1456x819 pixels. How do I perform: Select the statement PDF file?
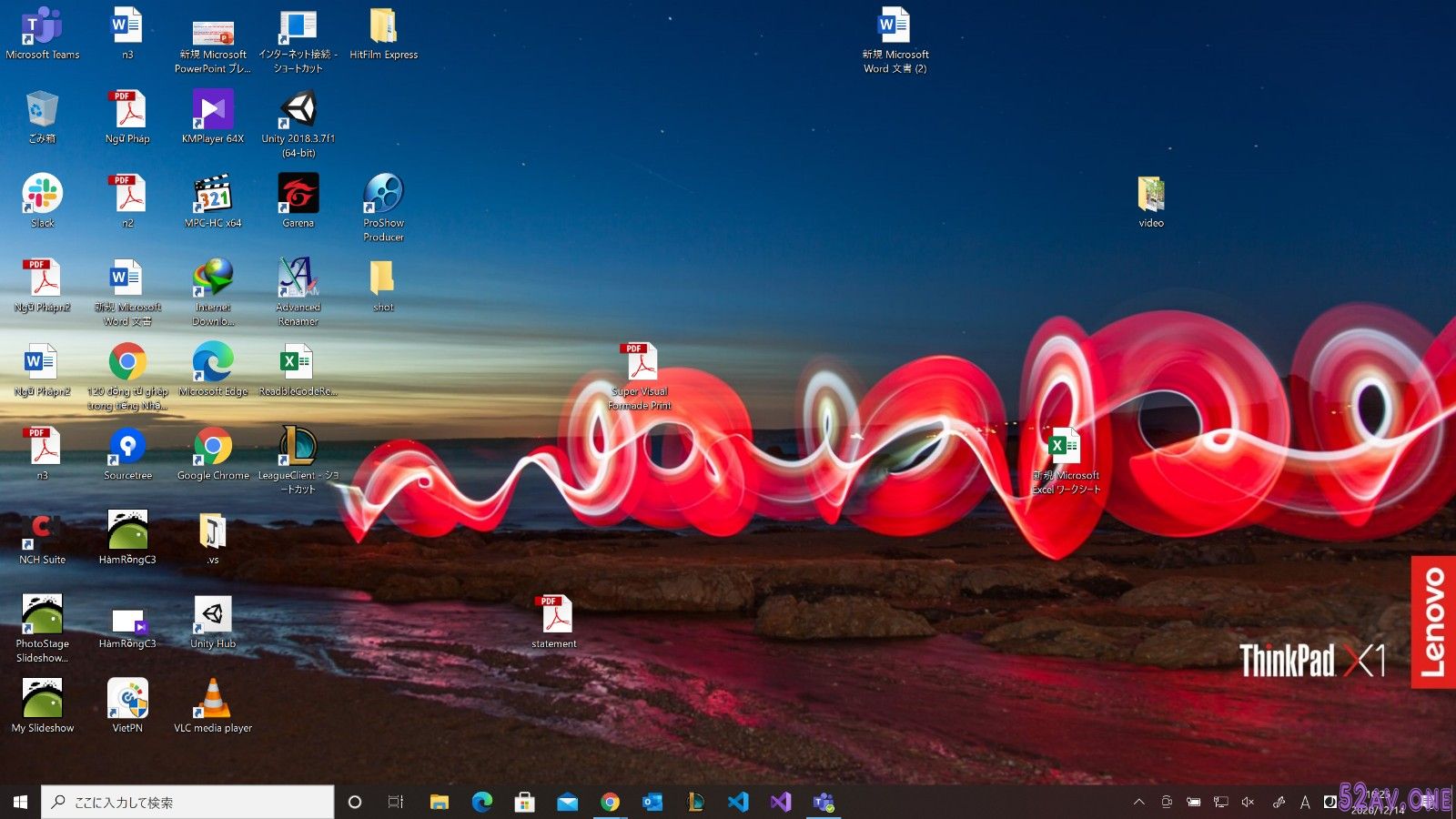pyautogui.click(x=554, y=616)
